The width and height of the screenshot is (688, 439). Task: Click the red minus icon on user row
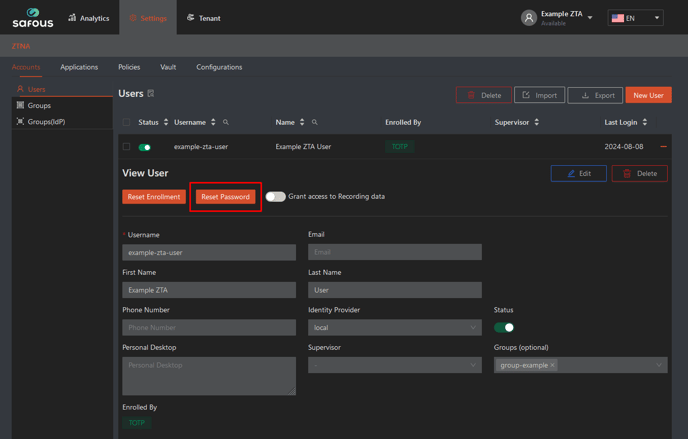click(x=663, y=147)
